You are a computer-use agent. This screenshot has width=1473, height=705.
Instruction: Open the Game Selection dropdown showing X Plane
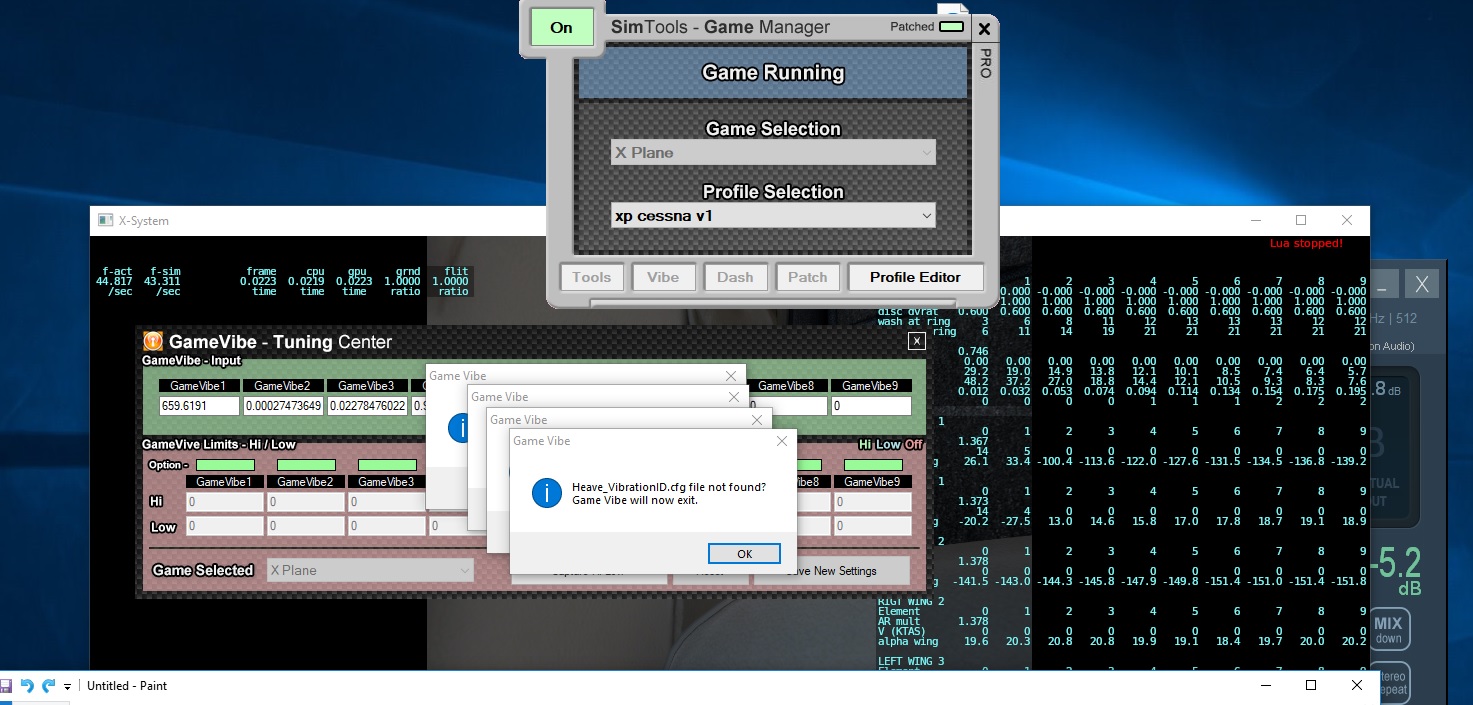click(773, 153)
